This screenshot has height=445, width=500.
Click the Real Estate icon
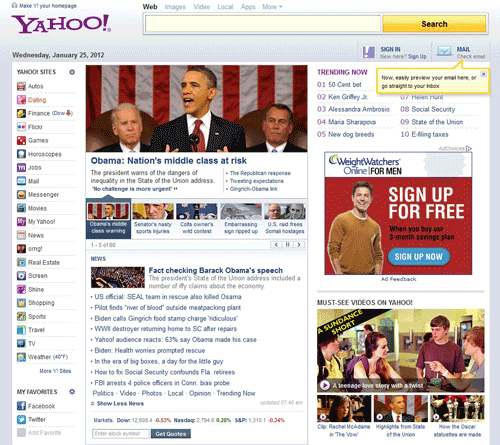[x=21, y=262]
